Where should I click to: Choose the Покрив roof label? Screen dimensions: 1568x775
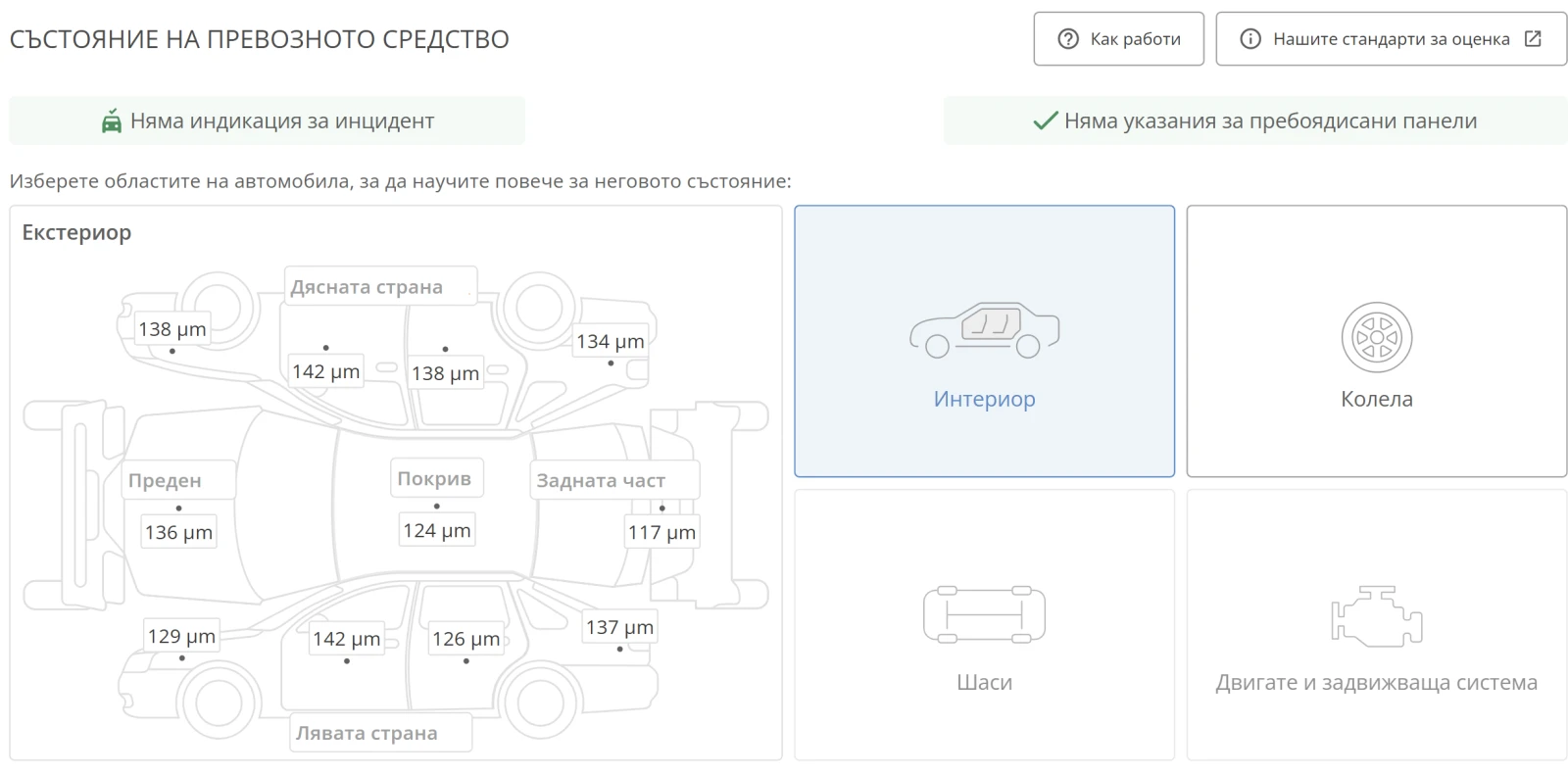[434, 478]
